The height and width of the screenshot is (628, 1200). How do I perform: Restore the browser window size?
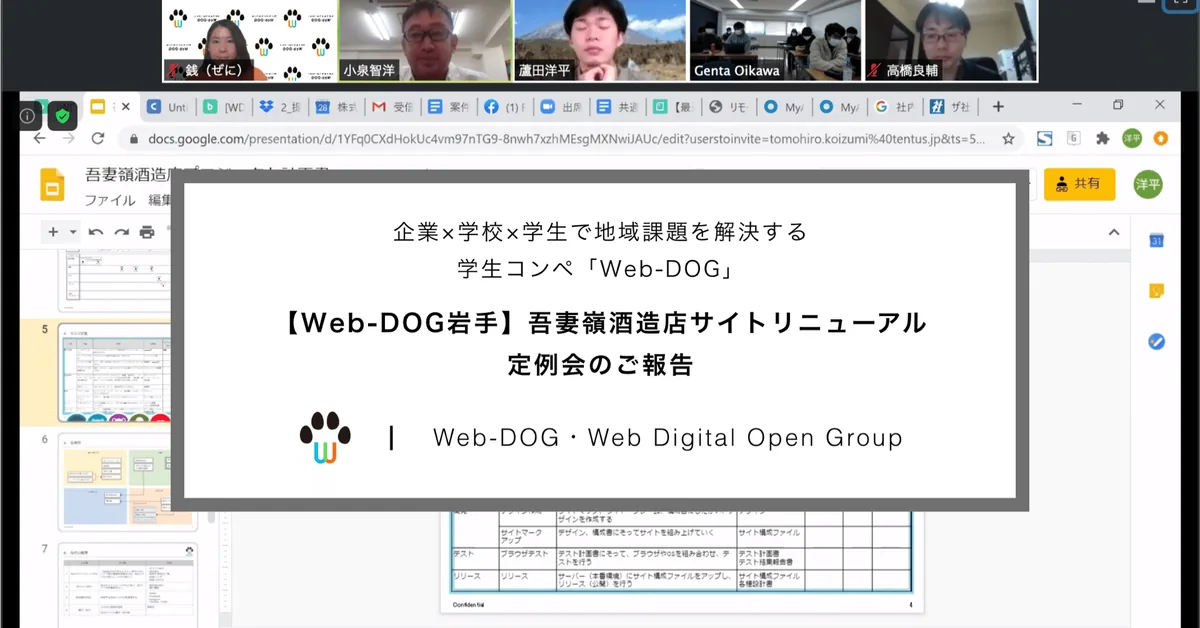[1118, 105]
